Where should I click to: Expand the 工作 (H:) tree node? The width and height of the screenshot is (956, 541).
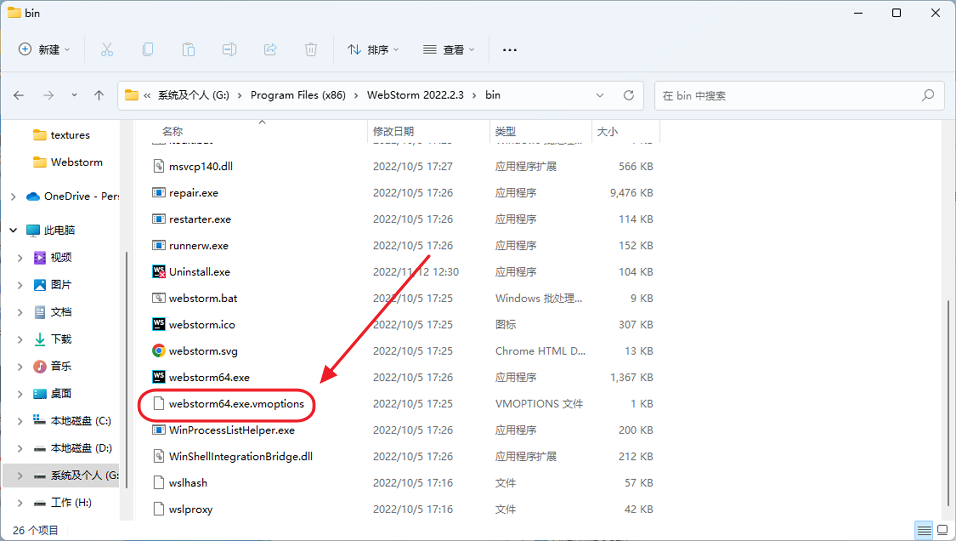[x=20, y=503]
